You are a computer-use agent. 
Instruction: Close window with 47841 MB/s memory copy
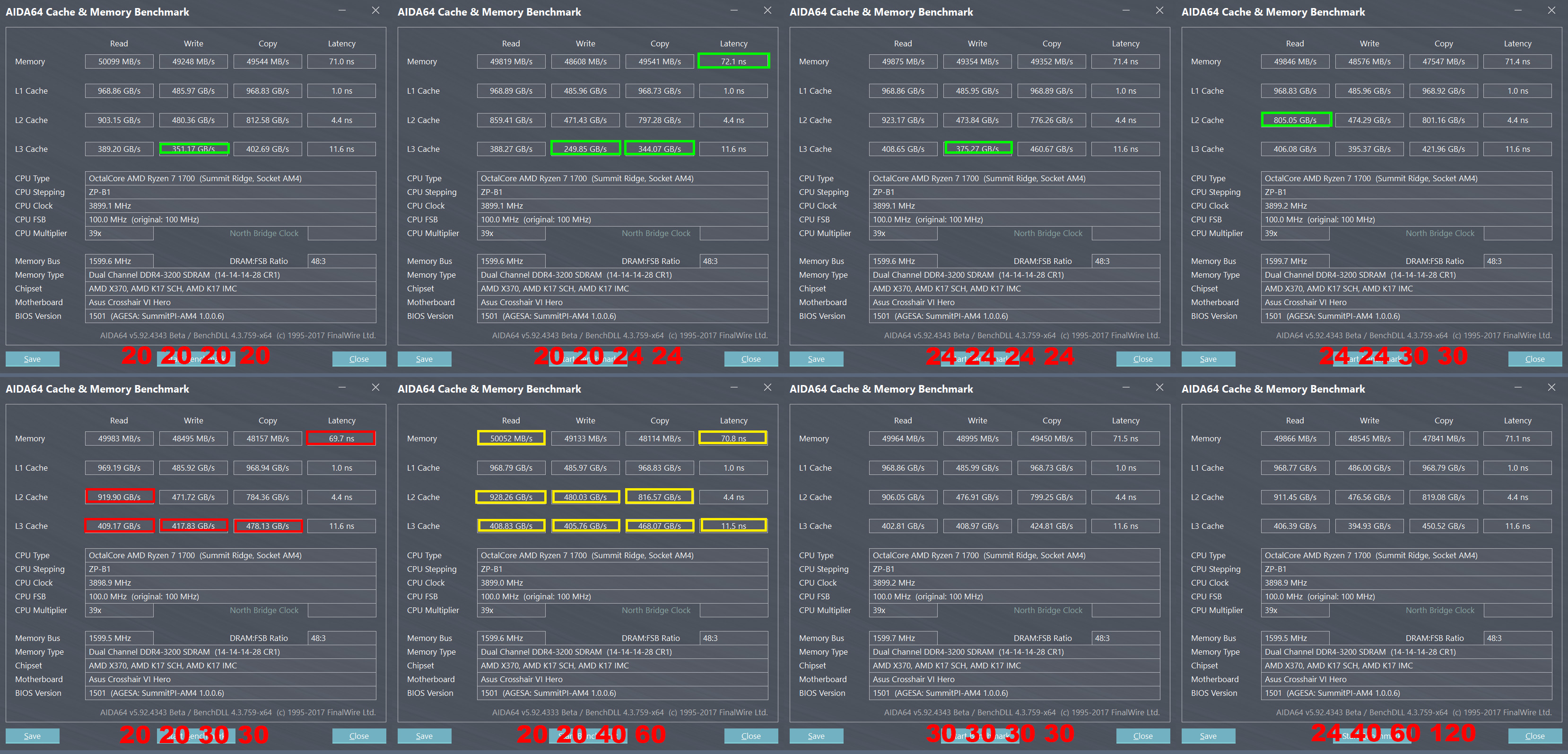tap(1551, 387)
